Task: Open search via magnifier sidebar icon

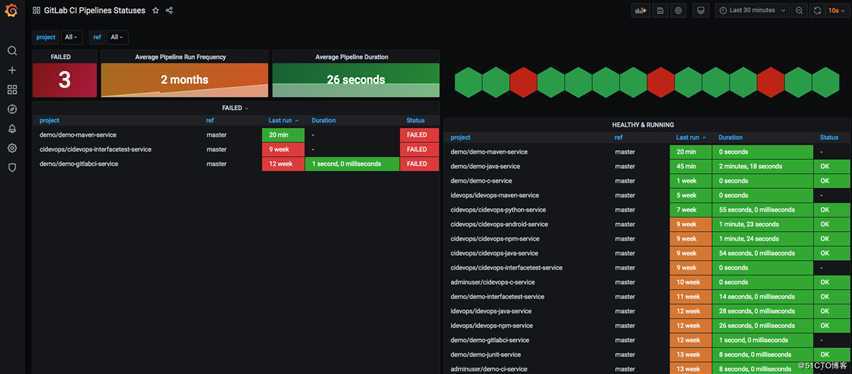Action: [12, 51]
